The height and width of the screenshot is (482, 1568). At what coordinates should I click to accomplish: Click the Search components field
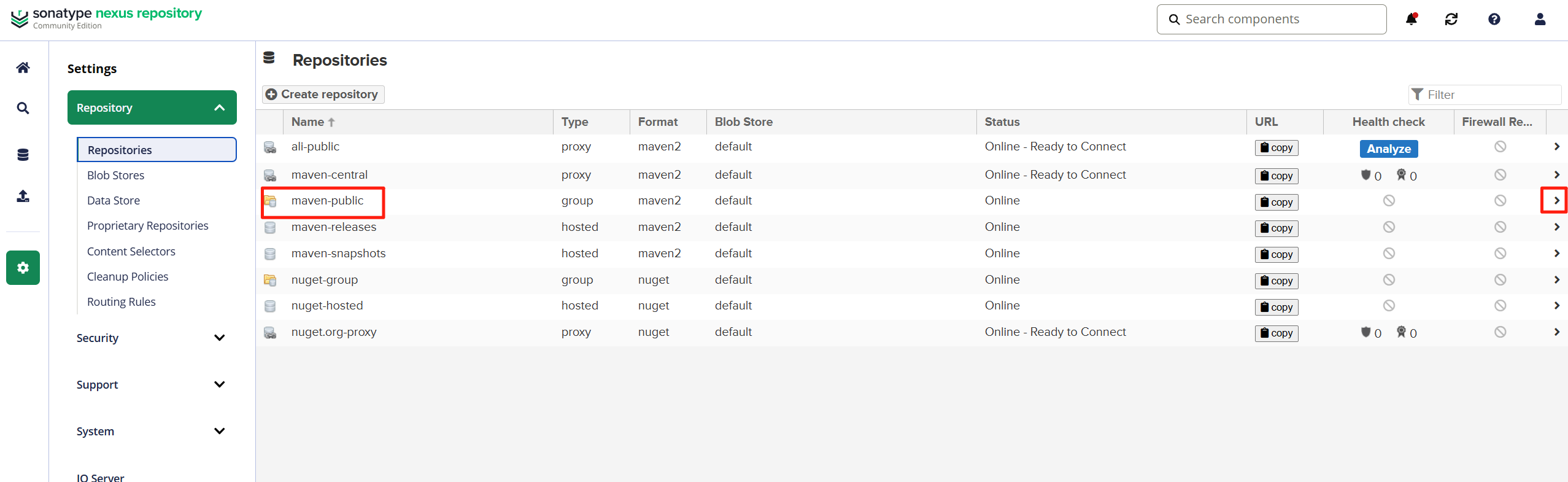pos(1272,19)
